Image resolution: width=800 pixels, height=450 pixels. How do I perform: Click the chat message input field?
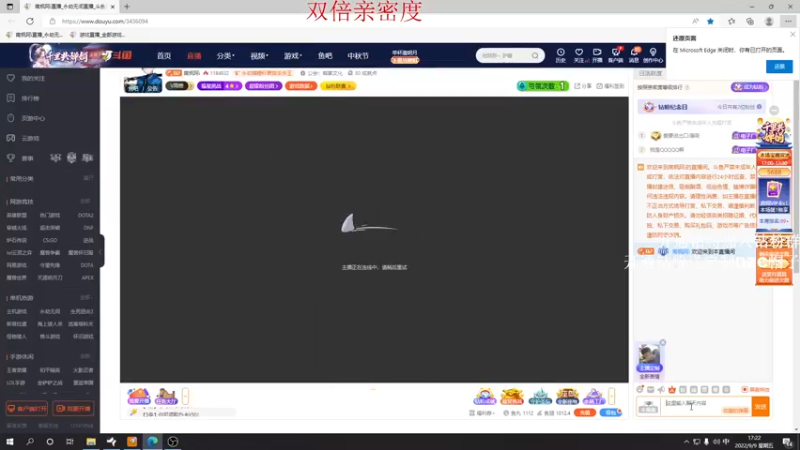click(x=706, y=407)
